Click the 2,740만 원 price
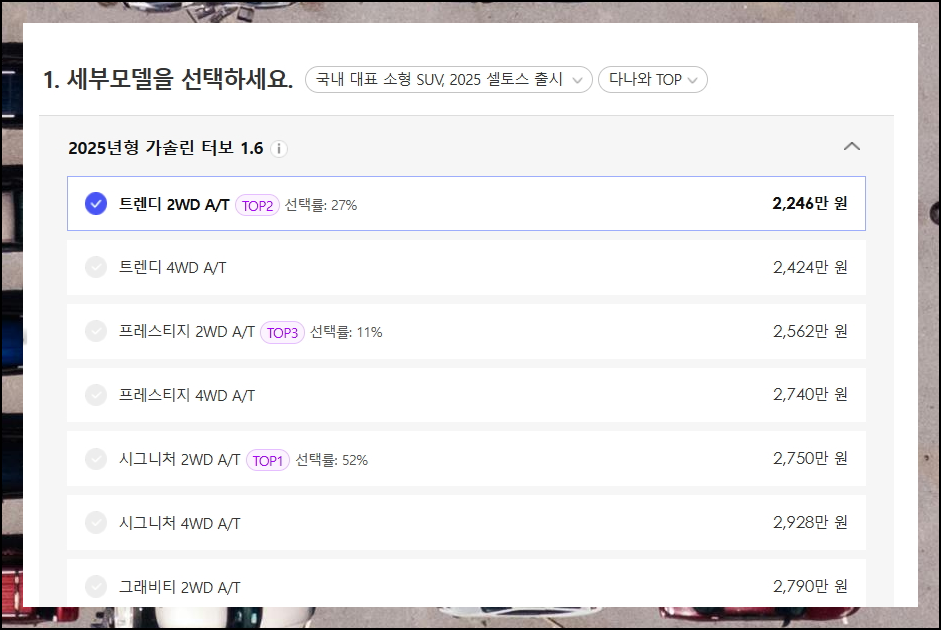Screen dimensions: 941x630 click(x=810, y=395)
